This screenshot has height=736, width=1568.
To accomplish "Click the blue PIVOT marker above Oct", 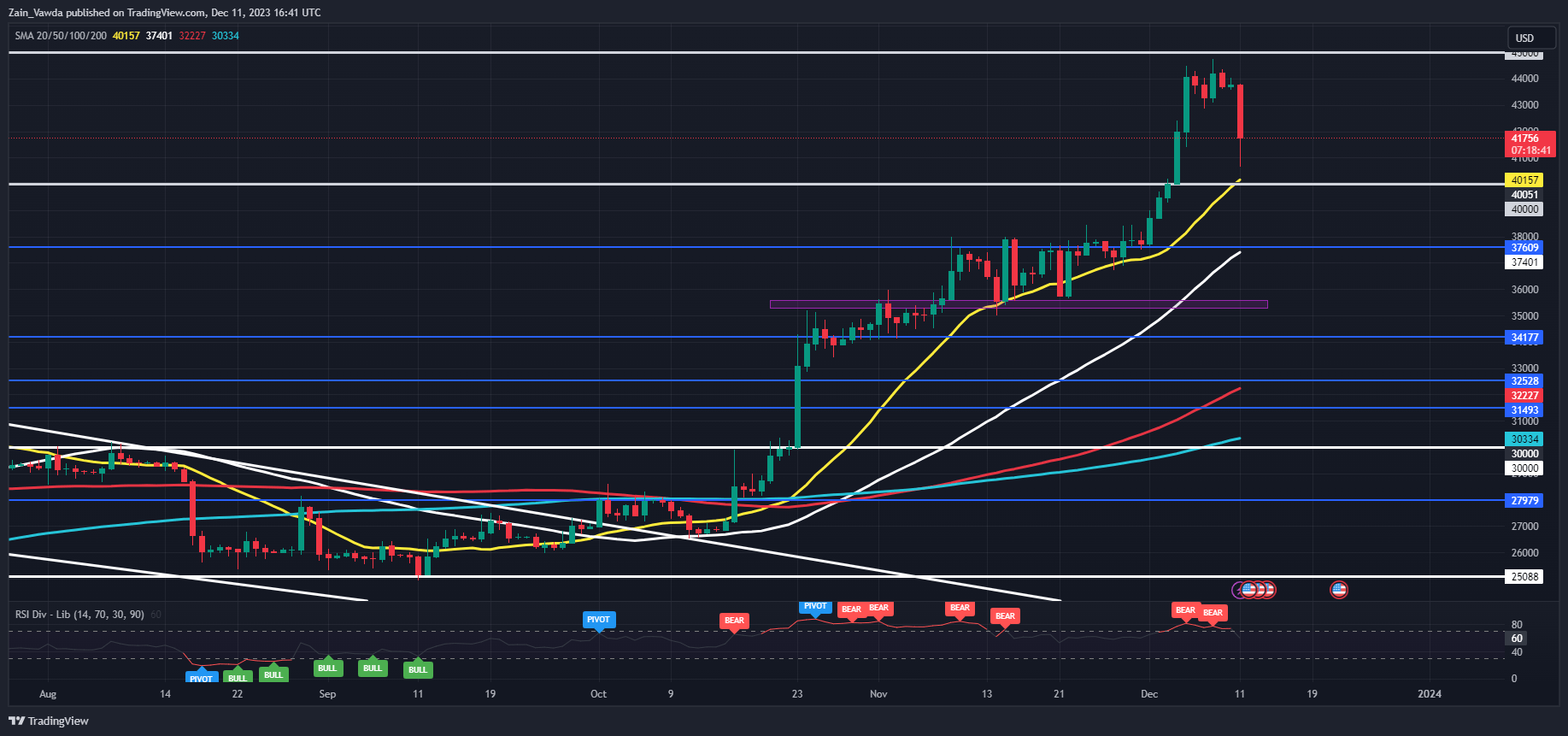I will tap(598, 620).
